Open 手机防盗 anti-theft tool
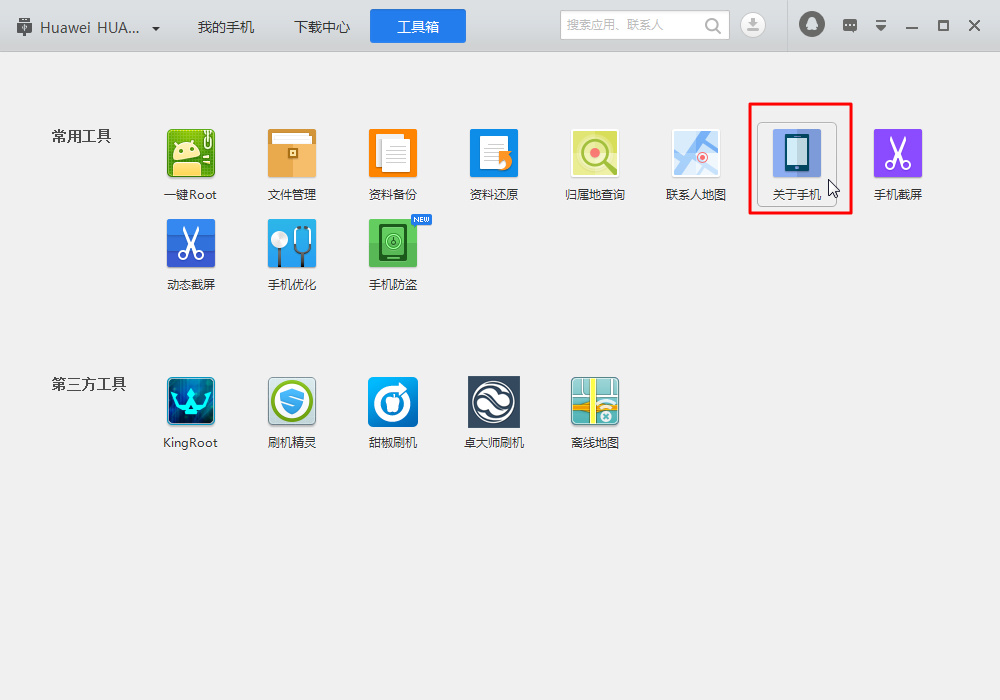Viewport: 1000px width, 700px height. 393,254
